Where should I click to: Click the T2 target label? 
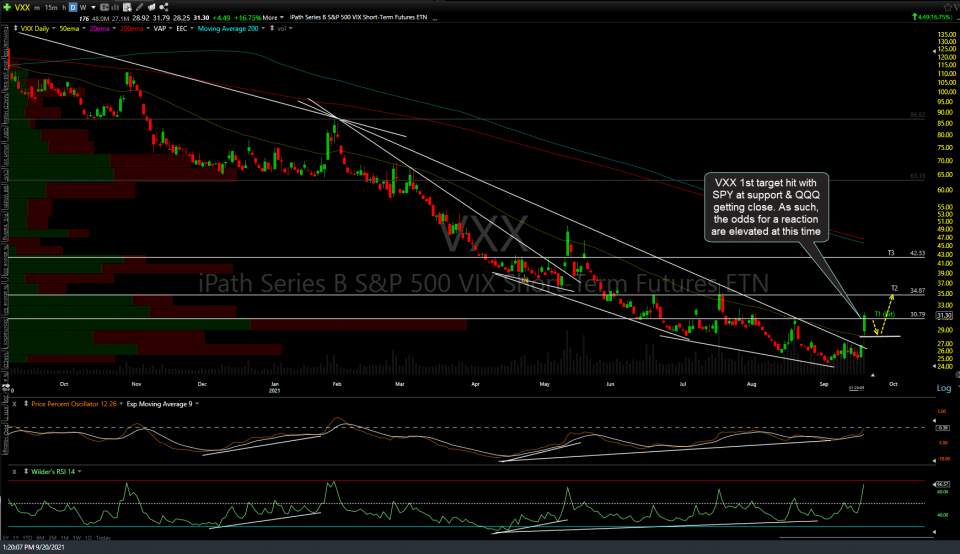pyautogui.click(x=894, y=288)
